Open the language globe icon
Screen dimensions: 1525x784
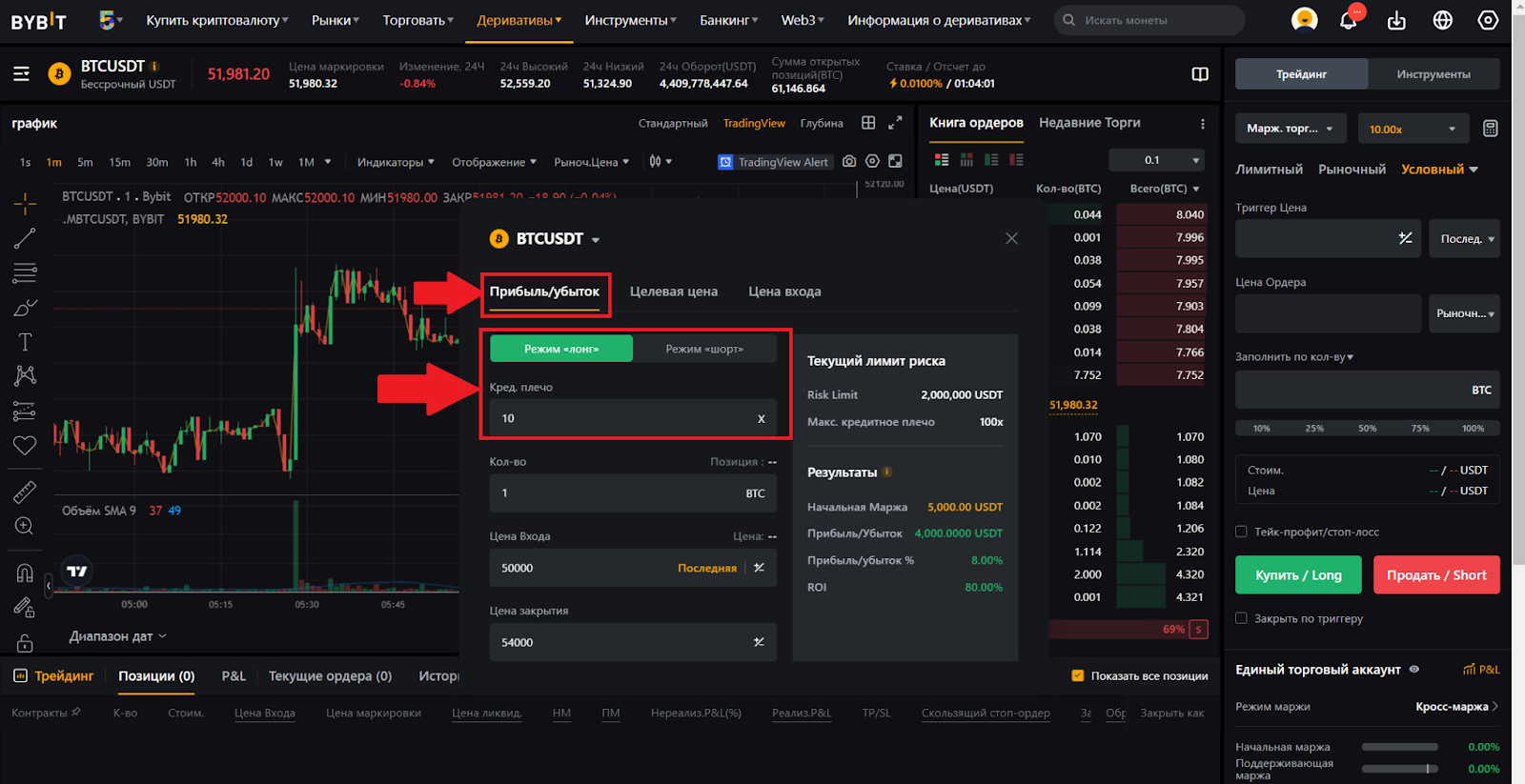pos(1442,20)
